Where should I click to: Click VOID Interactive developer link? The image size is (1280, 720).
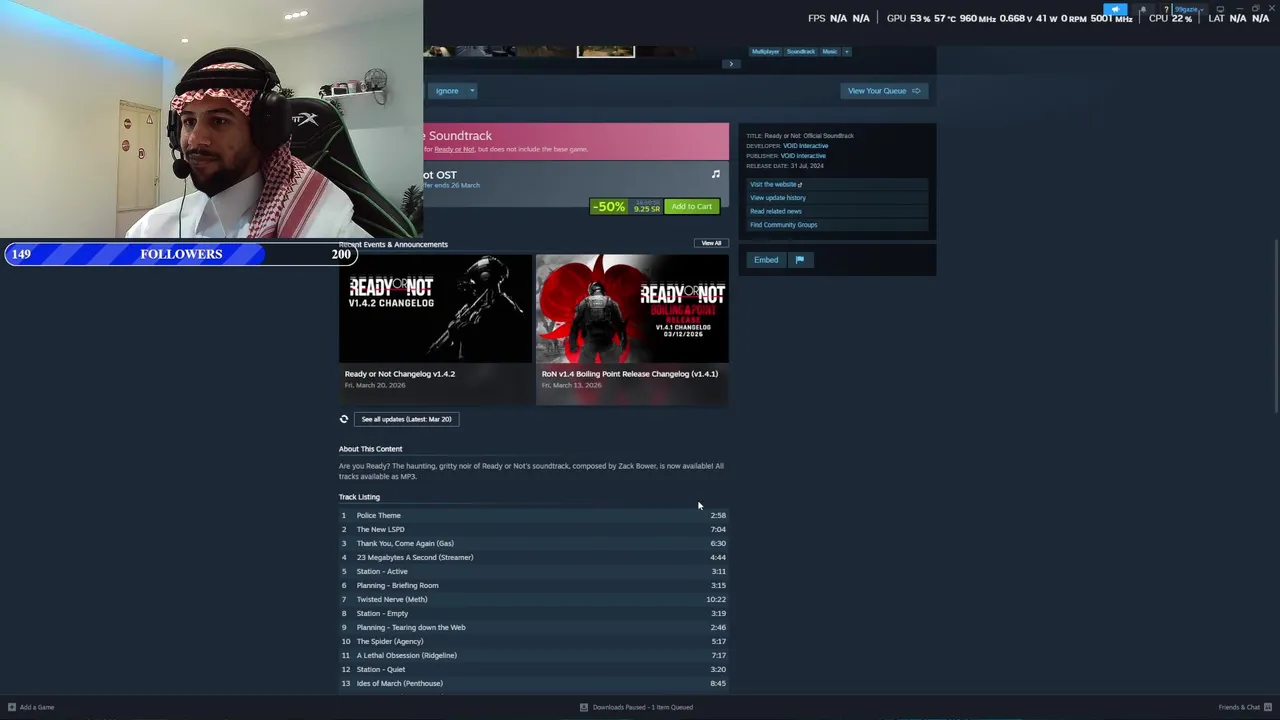tap(804, 146)
